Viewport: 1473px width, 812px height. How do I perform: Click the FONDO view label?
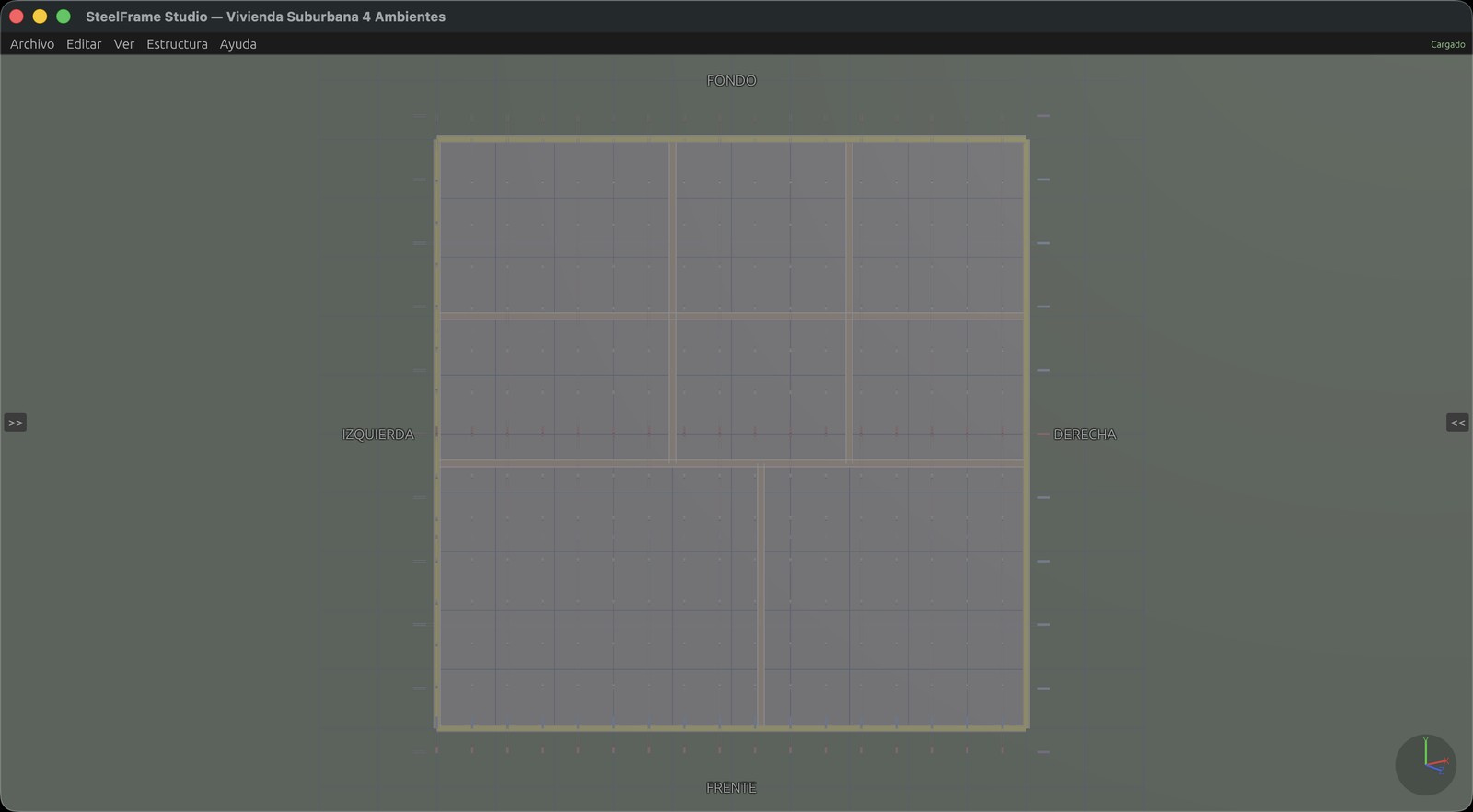click(x=731, y=81)
